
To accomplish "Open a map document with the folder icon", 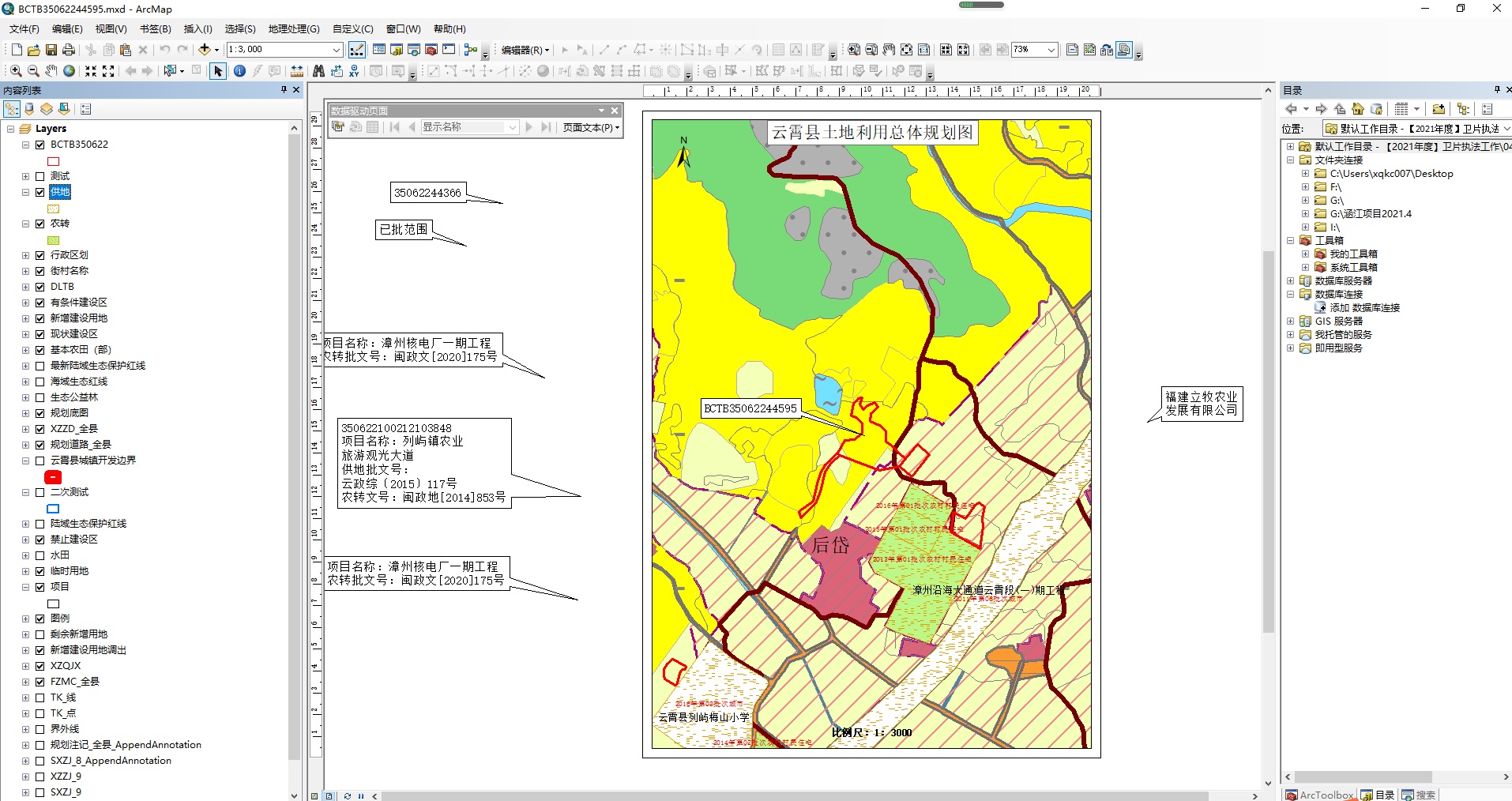I will pyautogui.click(x=34, y=50).
